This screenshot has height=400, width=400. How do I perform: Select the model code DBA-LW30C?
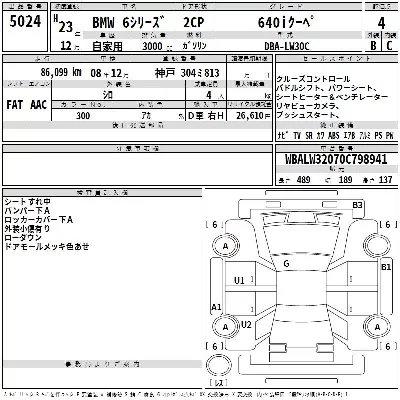287,46
